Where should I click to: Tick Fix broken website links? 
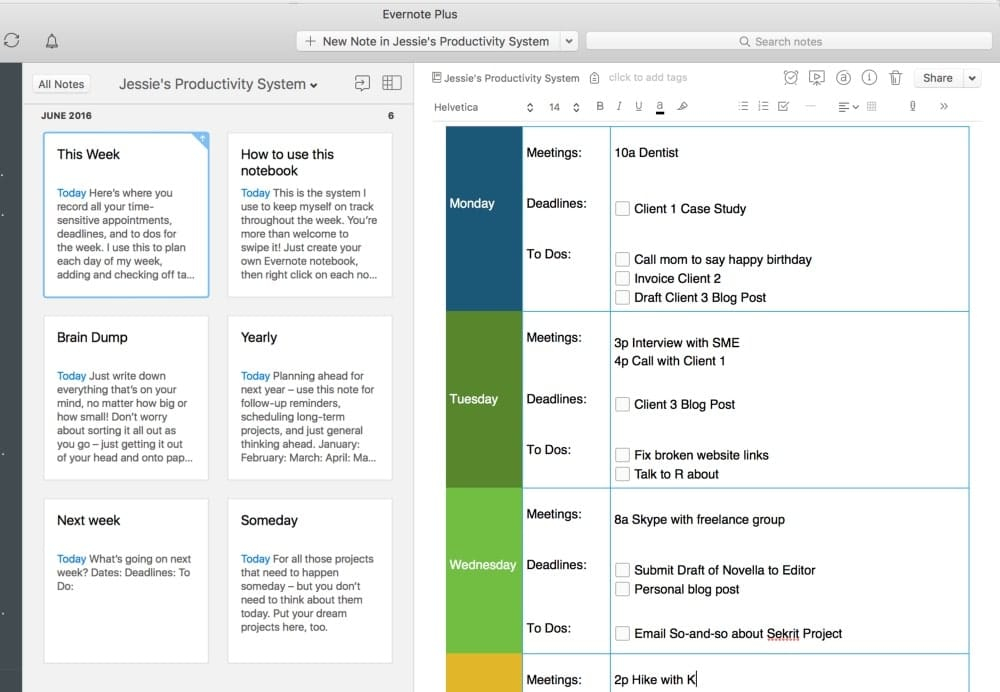pyautogui.click(x=622, y=455)
